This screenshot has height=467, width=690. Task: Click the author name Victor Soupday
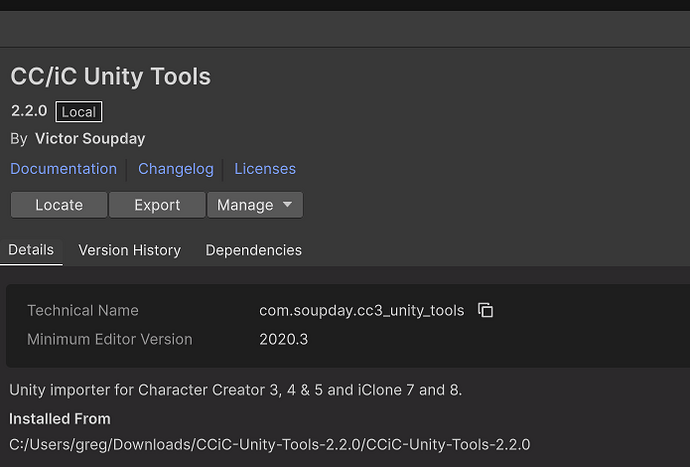point(90,139)
